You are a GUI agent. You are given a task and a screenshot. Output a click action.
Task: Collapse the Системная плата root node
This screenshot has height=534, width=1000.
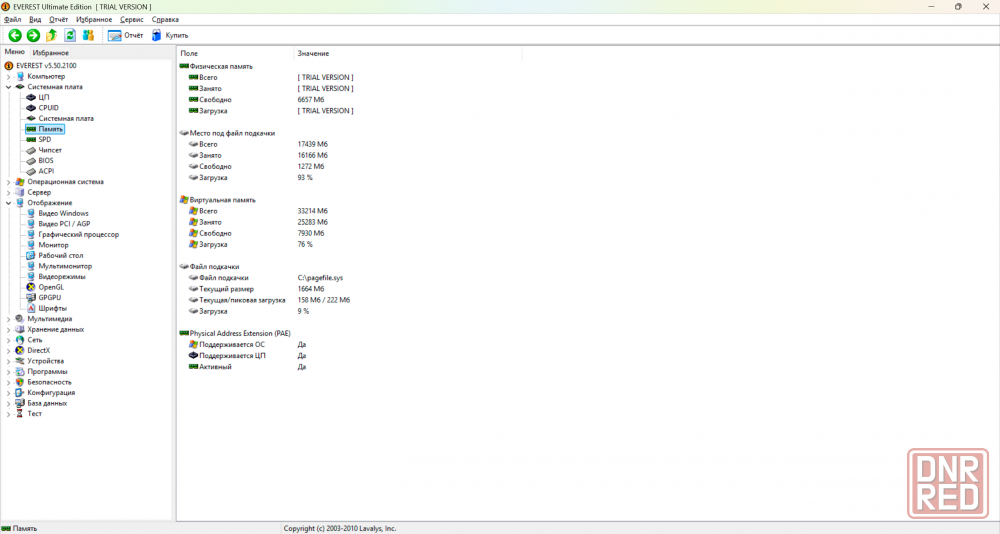pos(8,87)
